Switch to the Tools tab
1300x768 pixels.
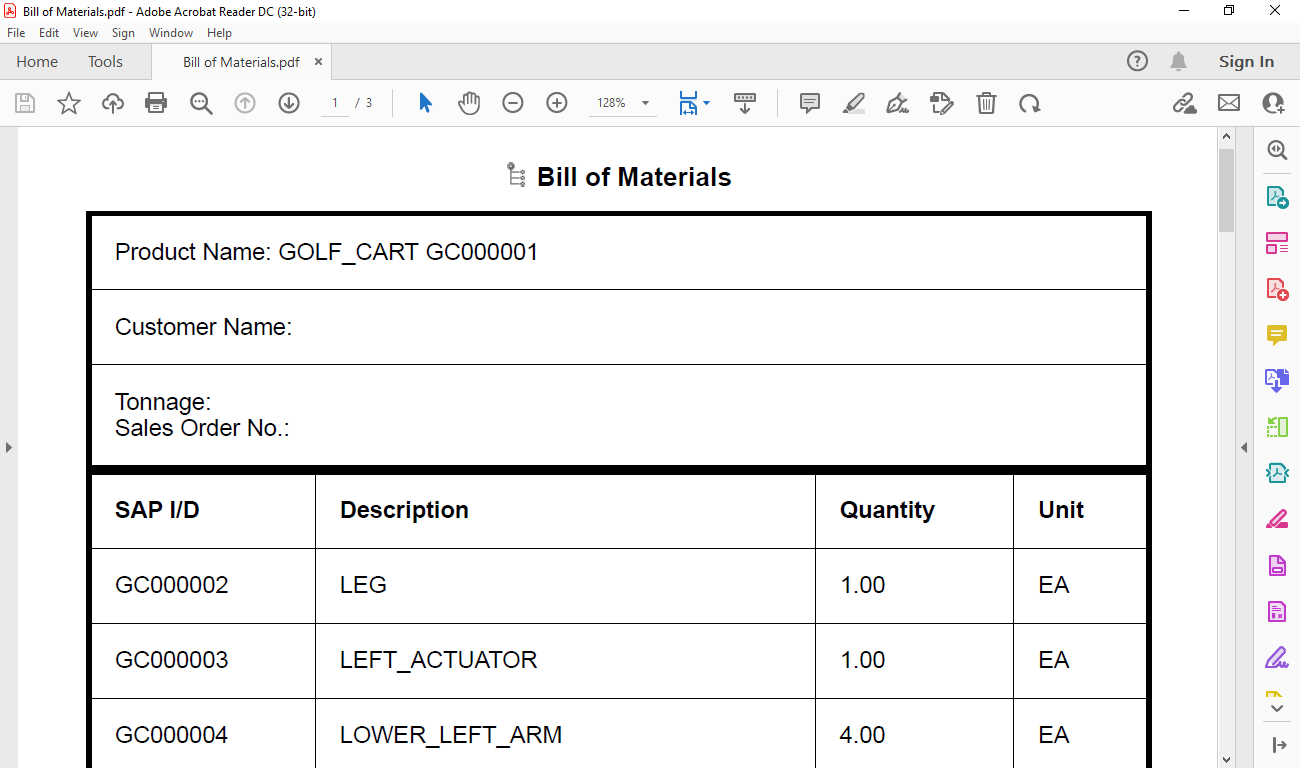pos(105,62)
